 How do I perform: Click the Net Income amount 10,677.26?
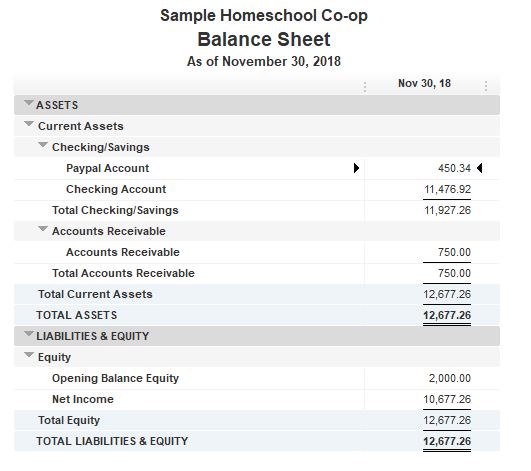coord(447,399)
